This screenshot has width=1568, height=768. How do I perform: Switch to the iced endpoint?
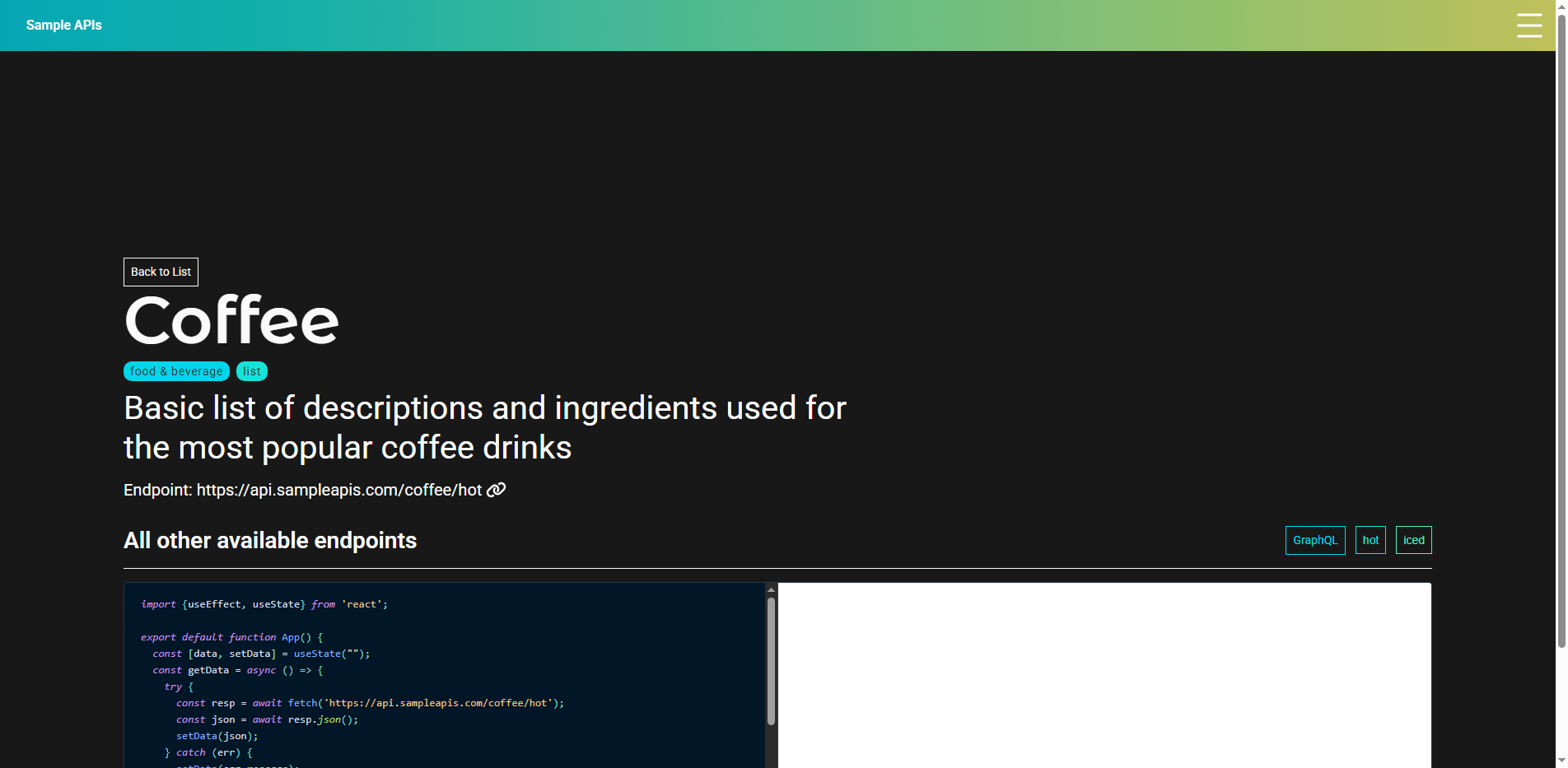click(1413, 540)
